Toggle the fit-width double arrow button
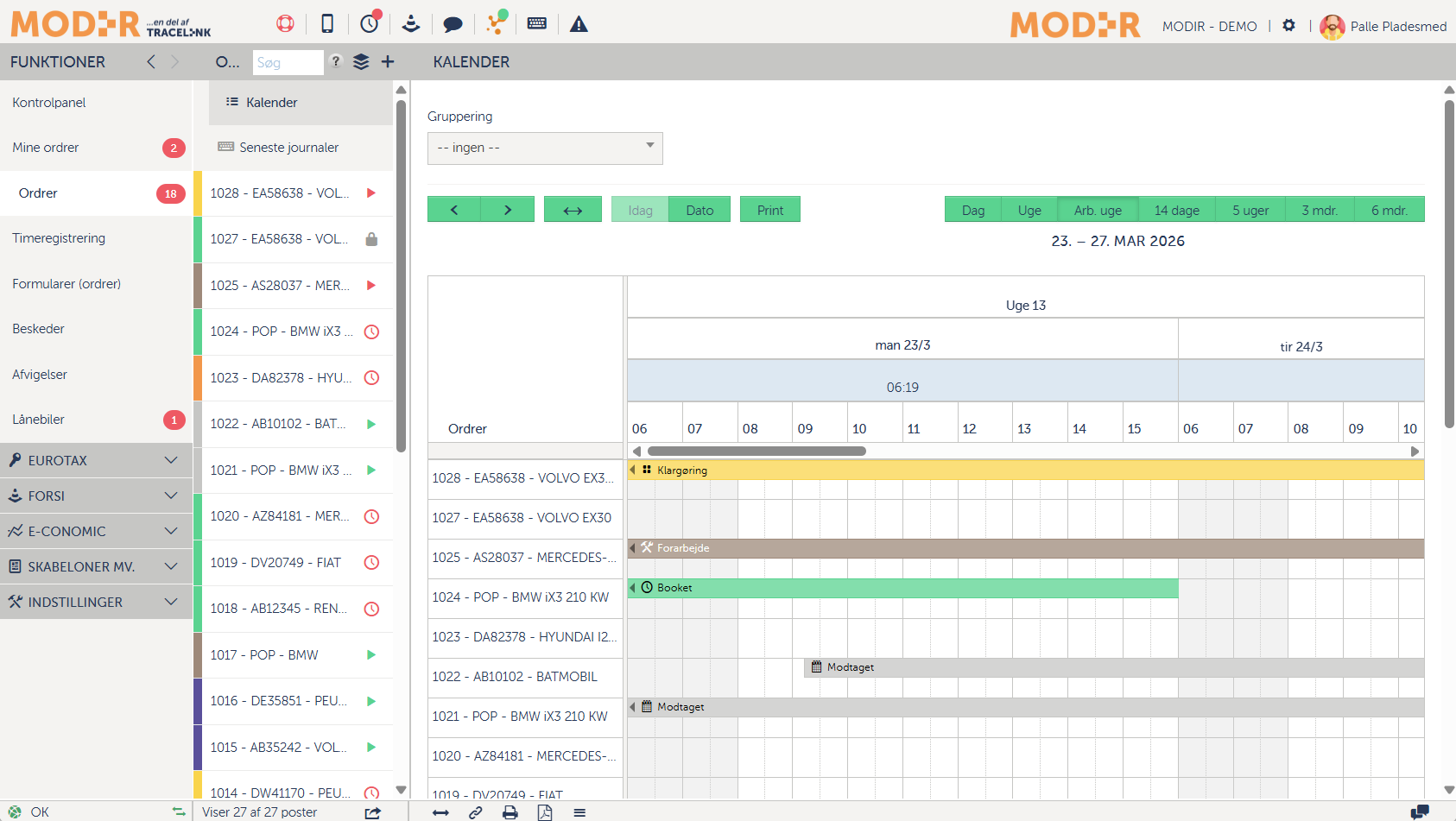The image size is (1456, 821). point(573,210)
